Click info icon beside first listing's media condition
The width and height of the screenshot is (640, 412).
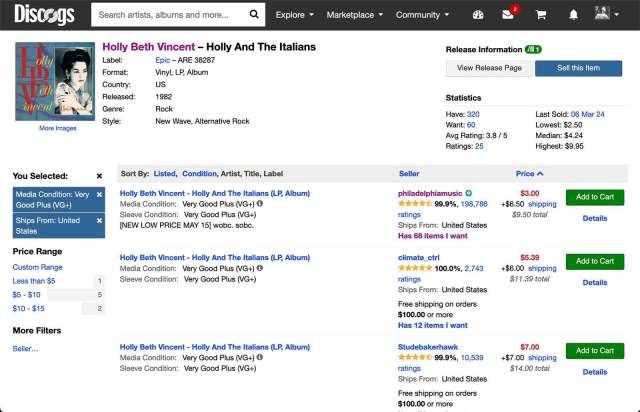pyautogui.click(x=260, y=203)
